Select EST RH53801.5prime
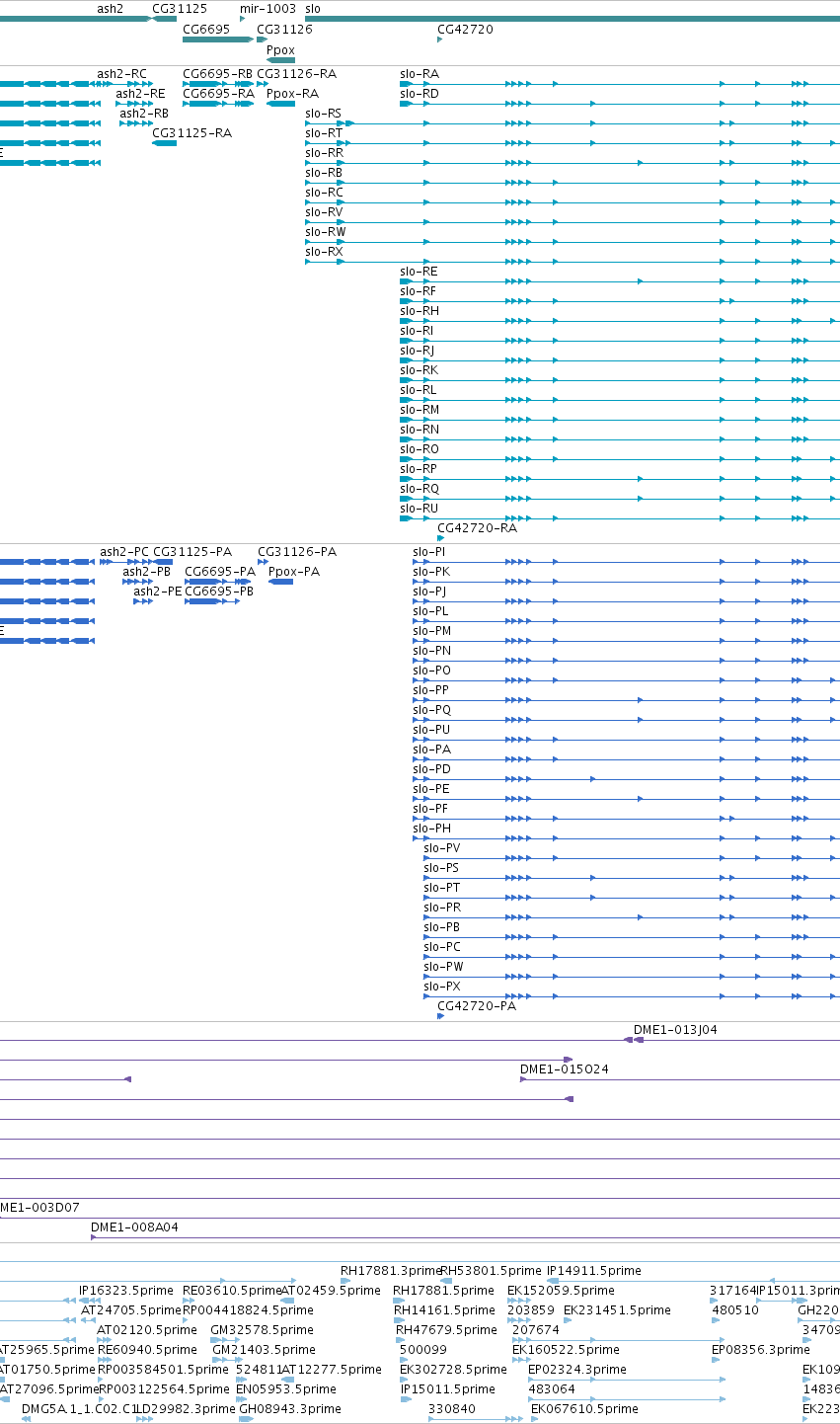The width and height of the screenshot is (840, 1424). (x=491, y=1271)
